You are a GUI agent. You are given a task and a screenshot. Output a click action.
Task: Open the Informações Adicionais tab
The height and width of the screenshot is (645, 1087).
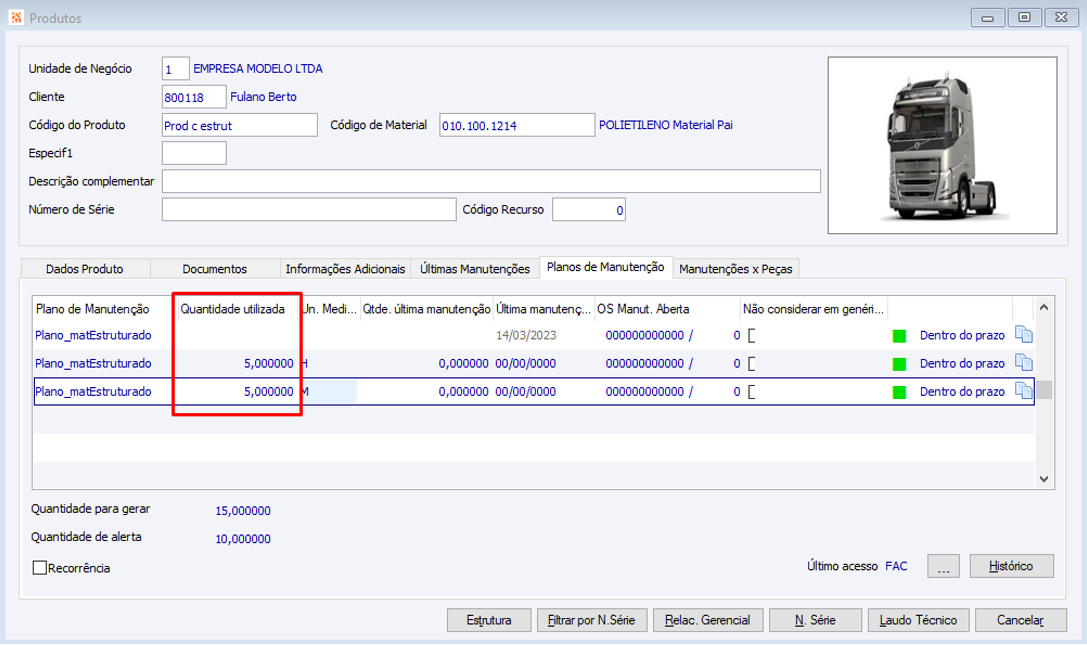[345, 268]
